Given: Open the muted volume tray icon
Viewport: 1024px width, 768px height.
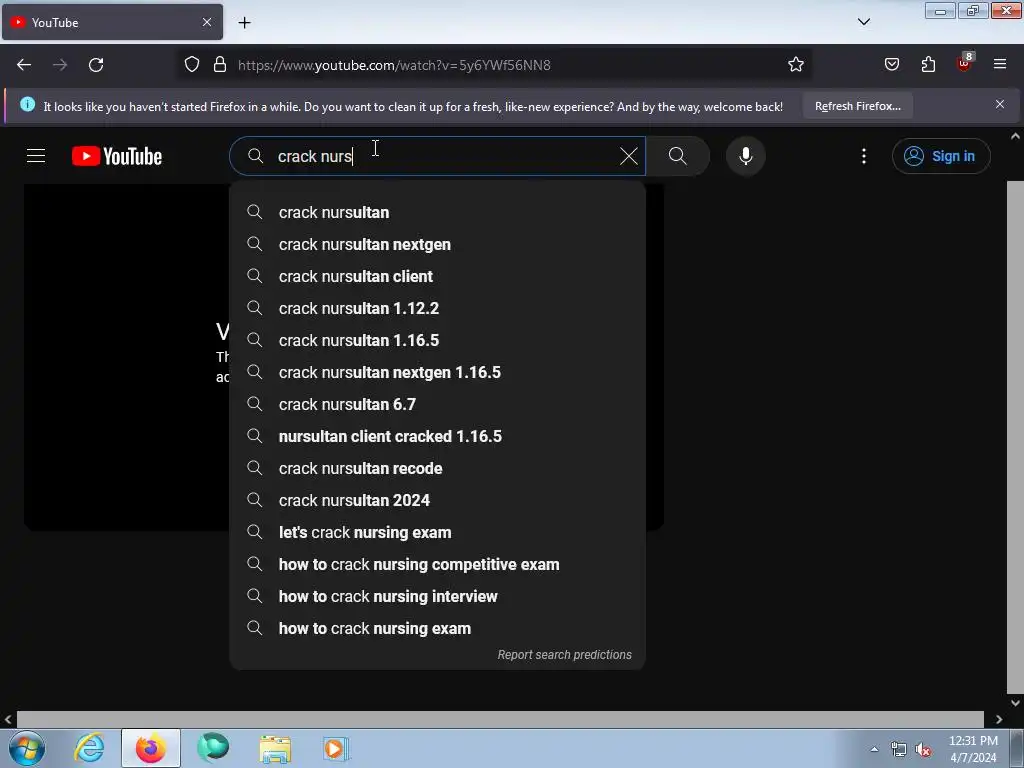Looking at the screenshot, I should [x=923, y=750].
